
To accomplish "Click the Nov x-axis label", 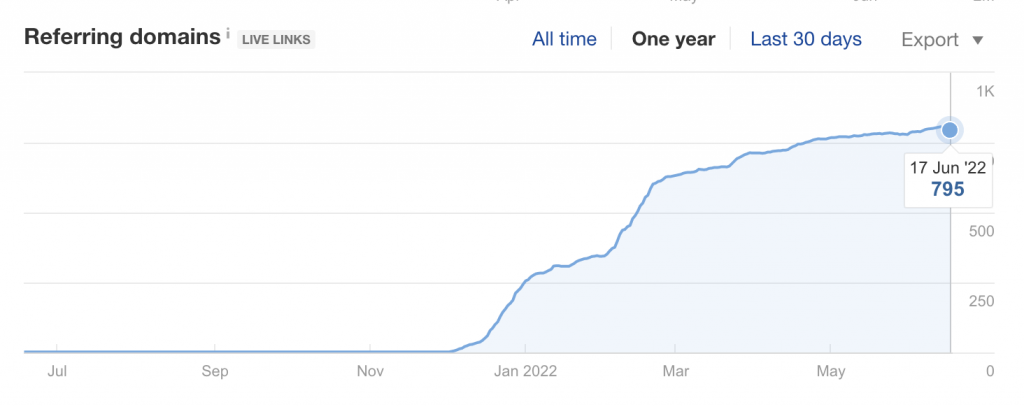I will (370, 372).
